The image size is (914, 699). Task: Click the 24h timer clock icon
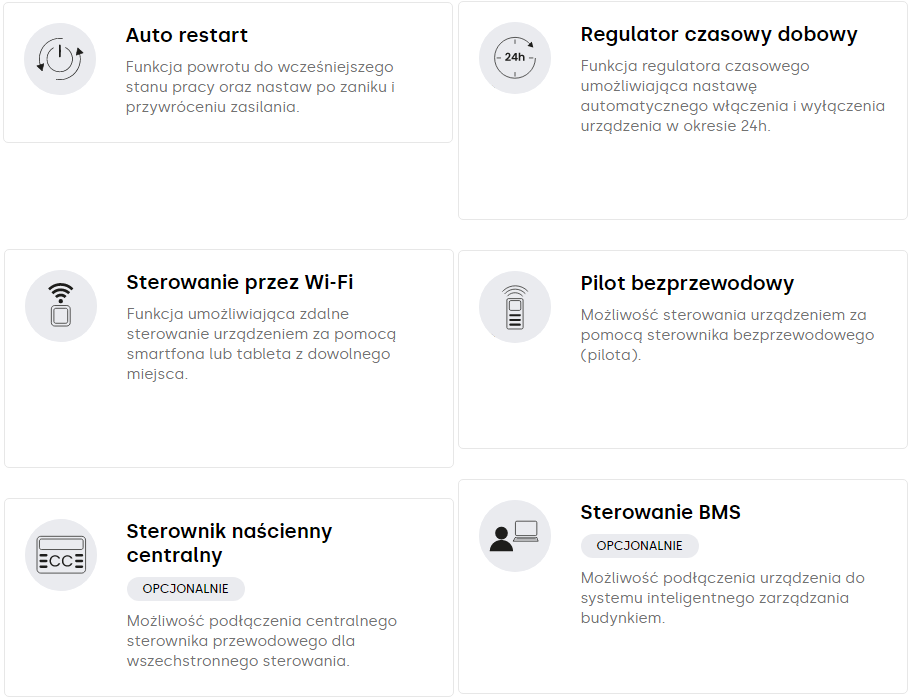click(x=515, y=58)
